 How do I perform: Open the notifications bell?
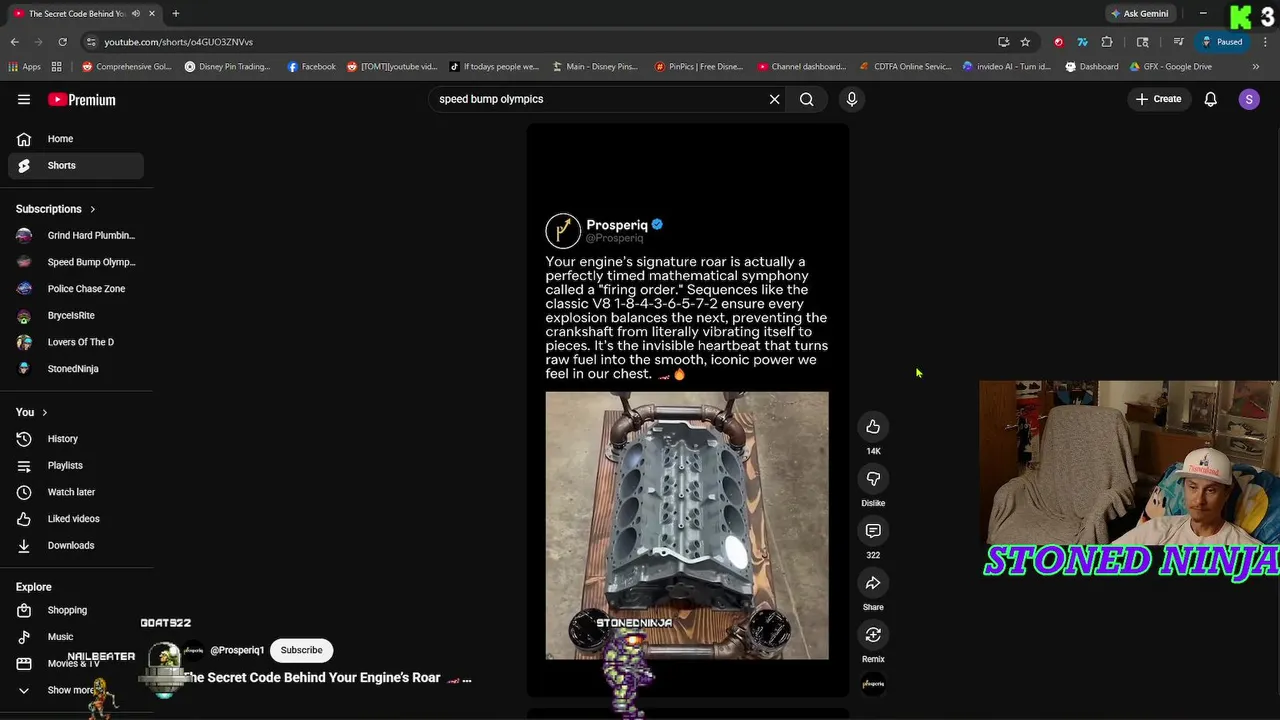click(1210, 99)
